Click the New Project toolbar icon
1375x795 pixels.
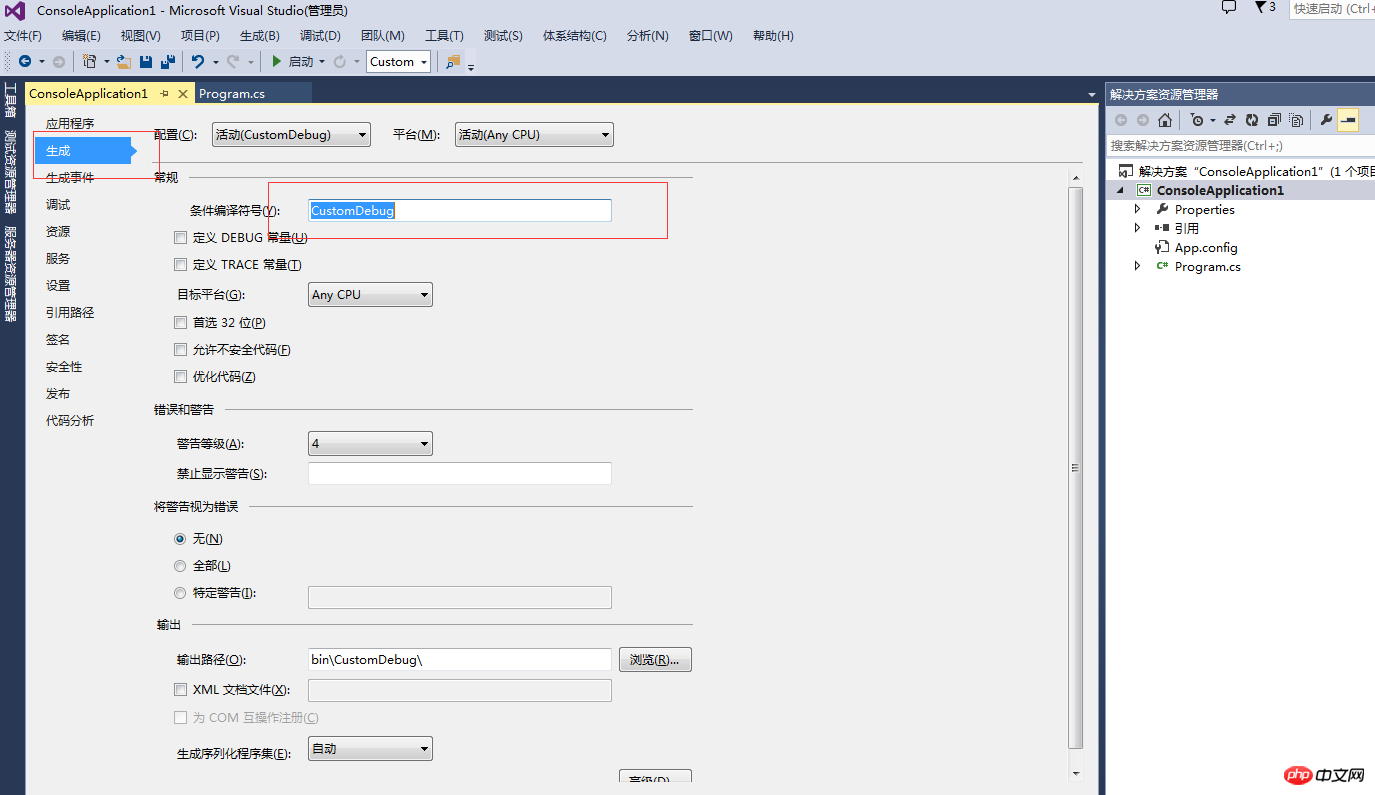(90, 62)
